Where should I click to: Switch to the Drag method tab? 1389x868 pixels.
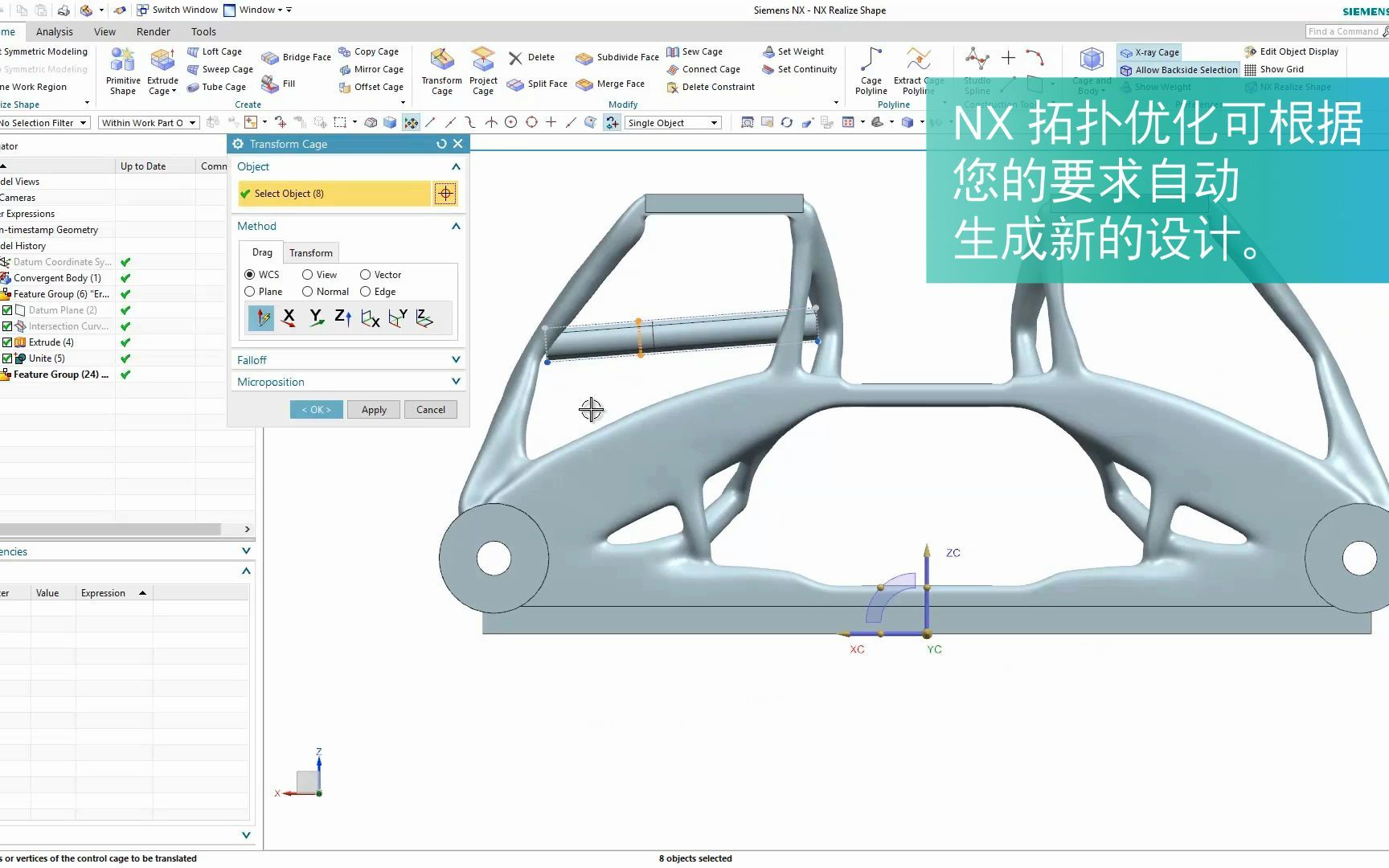(262, 252)
